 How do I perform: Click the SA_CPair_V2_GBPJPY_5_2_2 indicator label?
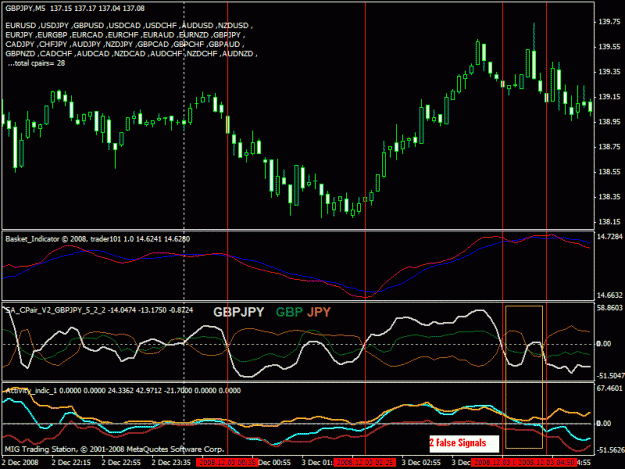coord(99,310)
